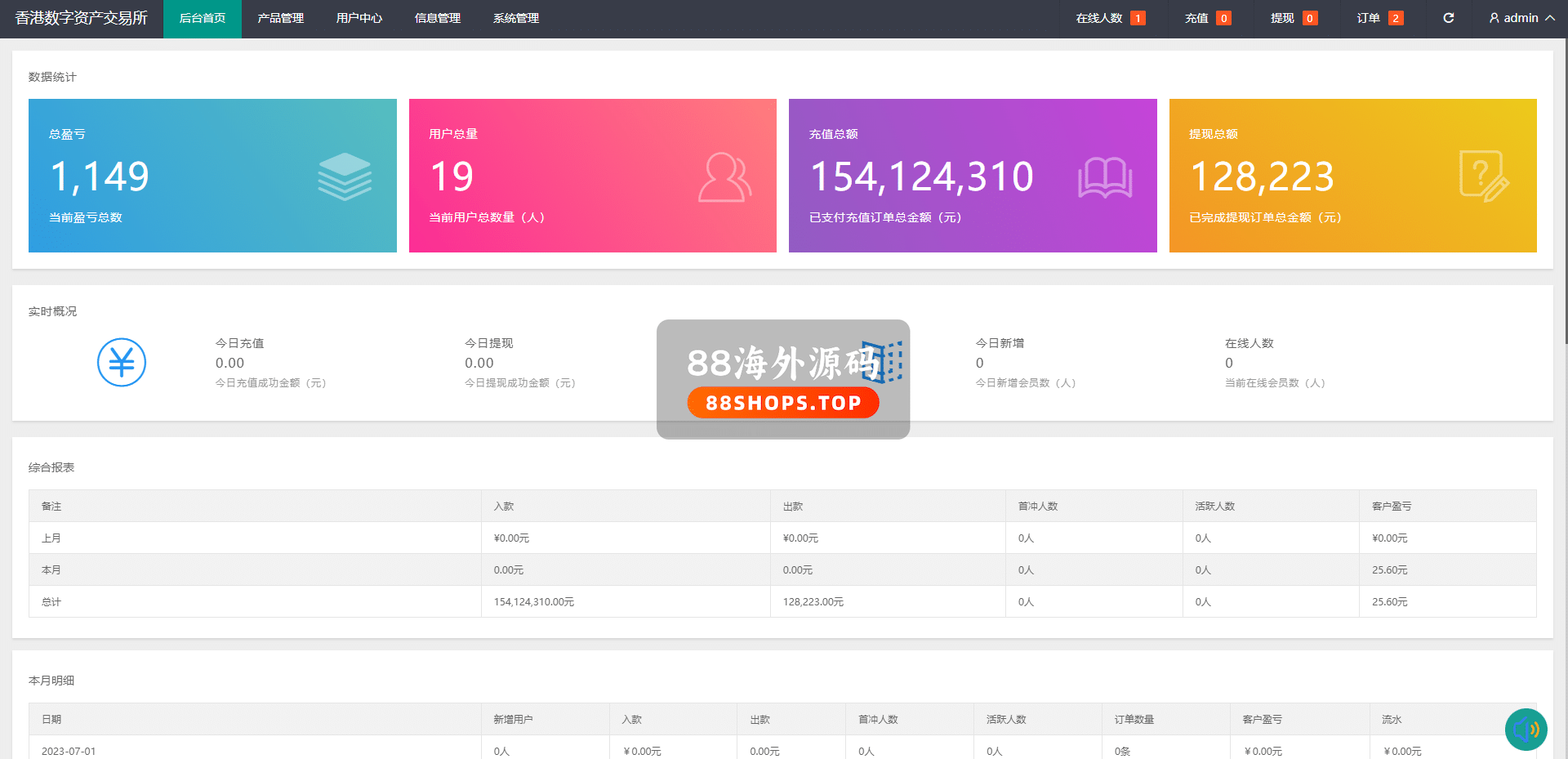This screenshot has width=1568, height=759.
Task: Open the 用户中心 menu
Action: pos(359,18)
